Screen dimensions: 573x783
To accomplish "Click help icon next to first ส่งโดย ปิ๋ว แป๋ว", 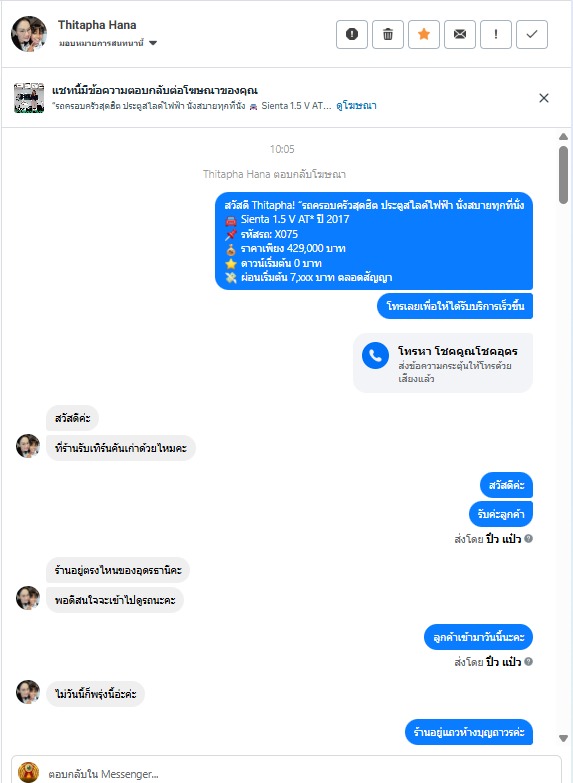I will 529,538.
